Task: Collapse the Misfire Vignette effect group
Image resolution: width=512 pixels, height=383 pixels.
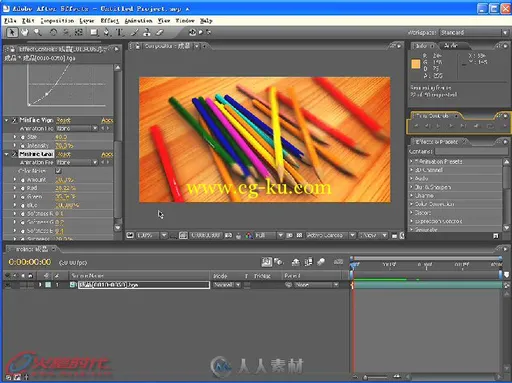Action: [7, 120]
